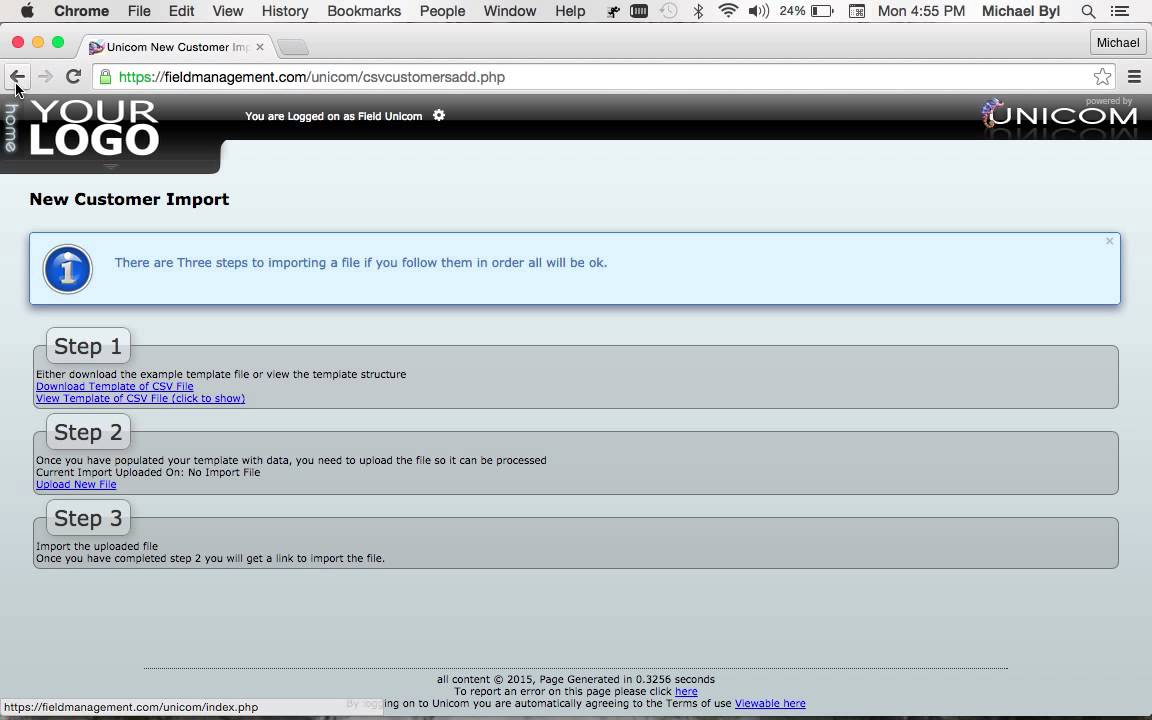Click battery 24% indicator
Image resolution: width=1152 pixels, height=720 pixels.
pyautogui.click(x=806, y=11)
